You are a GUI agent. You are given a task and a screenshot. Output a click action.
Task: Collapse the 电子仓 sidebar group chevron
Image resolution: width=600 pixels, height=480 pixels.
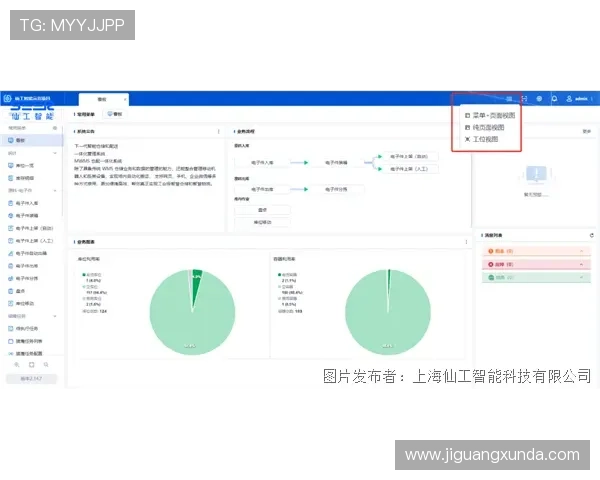click(x=55, y=191)
